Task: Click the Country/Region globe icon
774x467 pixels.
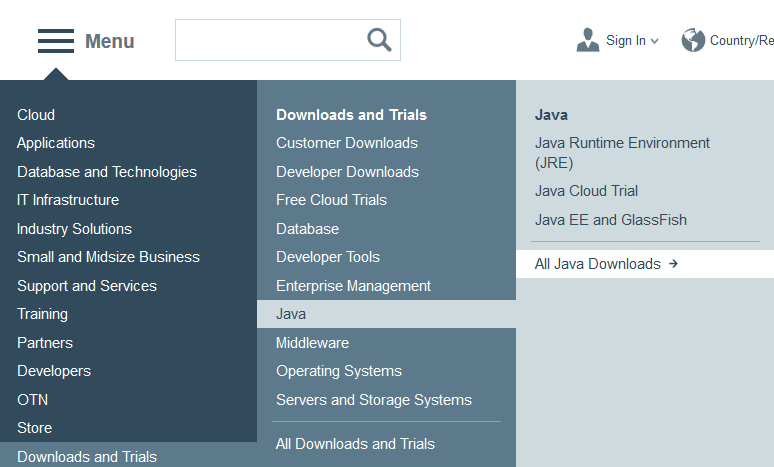Action: click(x=693, y=40)
